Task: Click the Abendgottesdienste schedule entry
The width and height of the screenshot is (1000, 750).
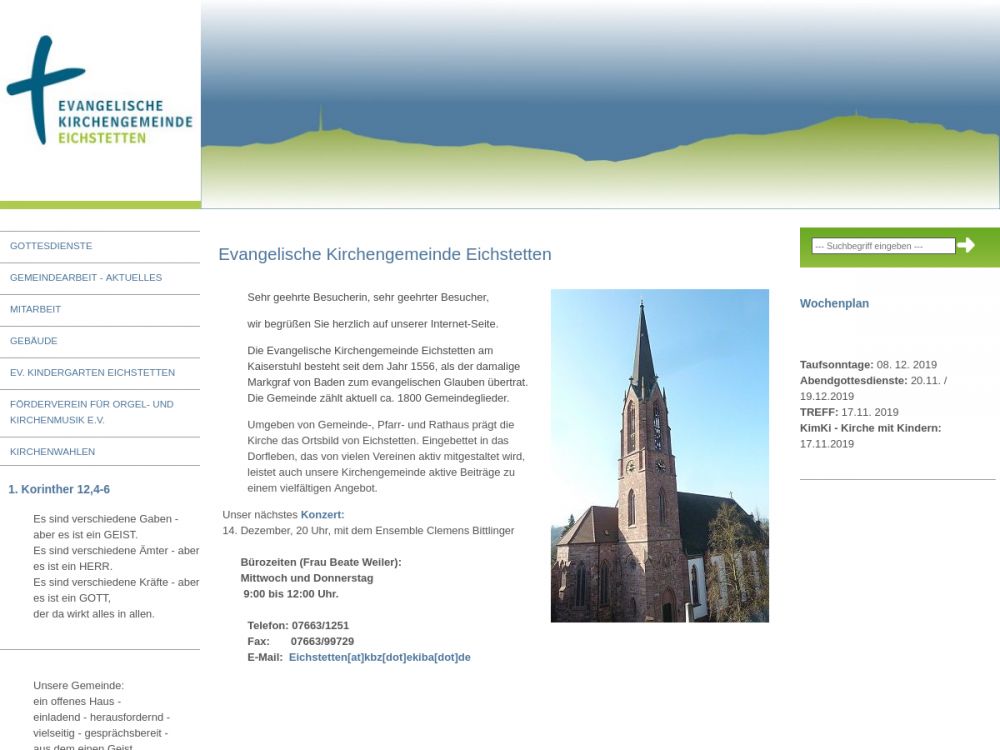Action: 872,381
